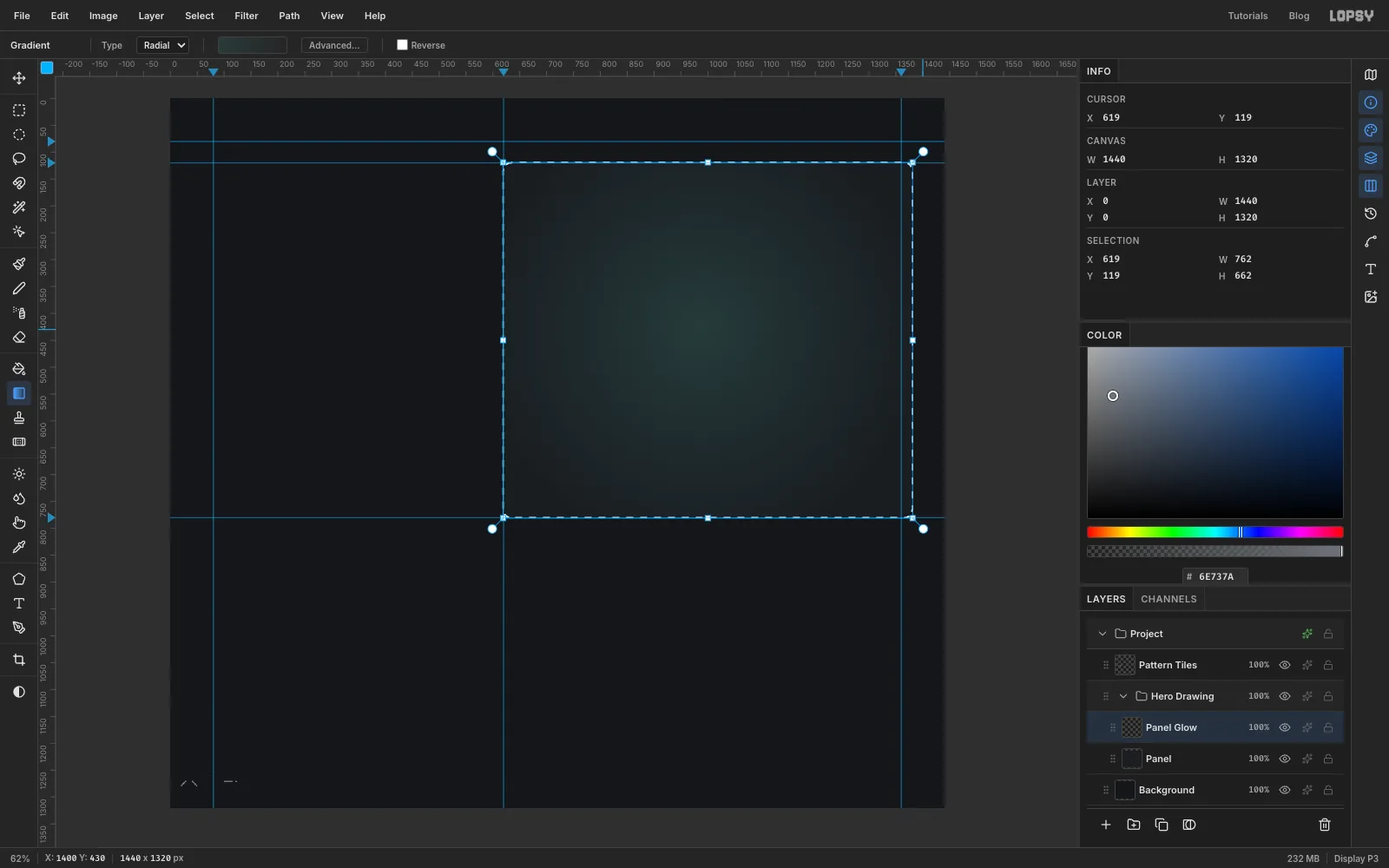Select the Clone Stamp tool

(x=19, y=418)
